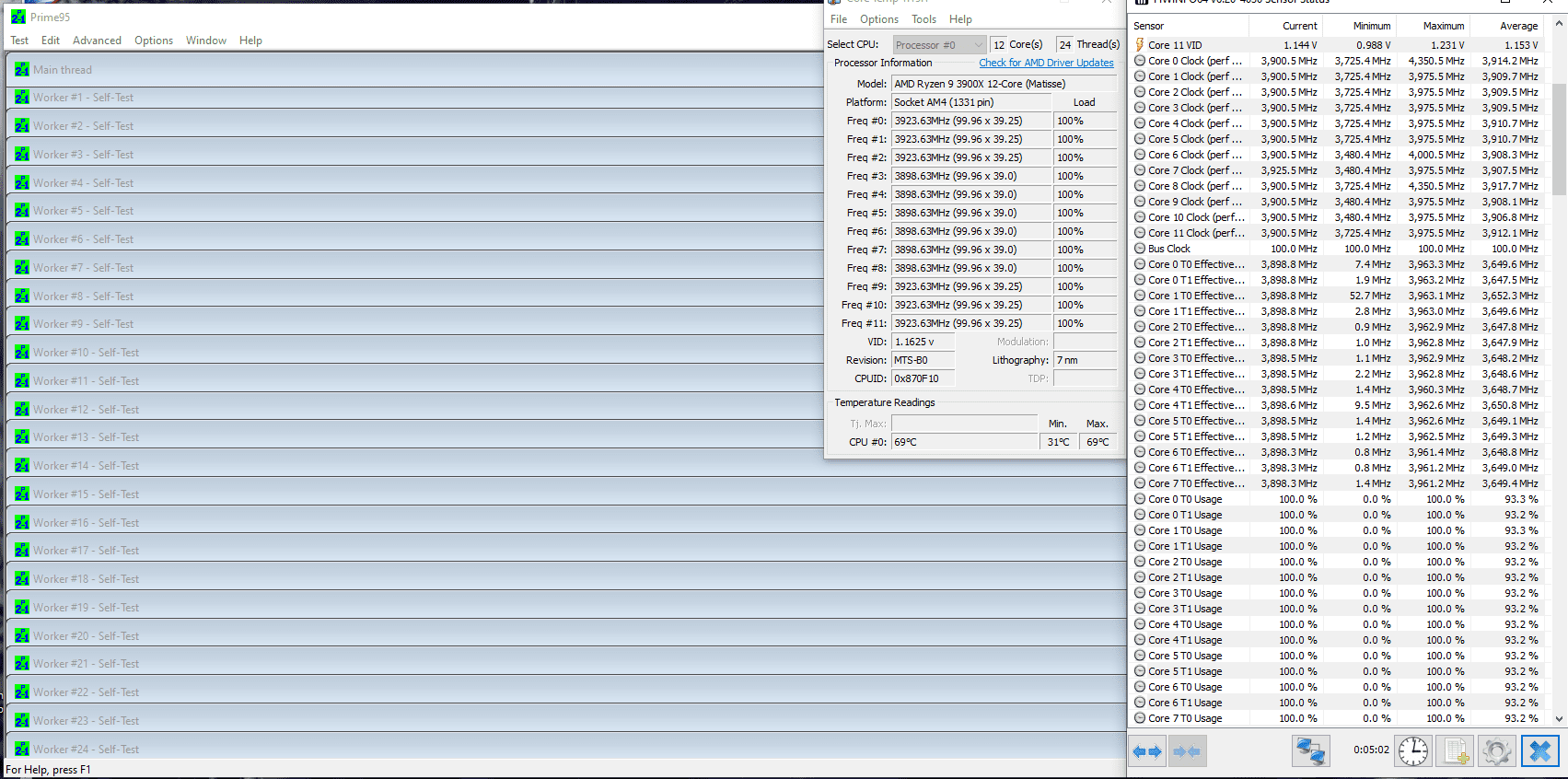This screenshot has width=1568, height=779.
Task: Click HWiNFO Minimum column header
Action: point(1360,26)
